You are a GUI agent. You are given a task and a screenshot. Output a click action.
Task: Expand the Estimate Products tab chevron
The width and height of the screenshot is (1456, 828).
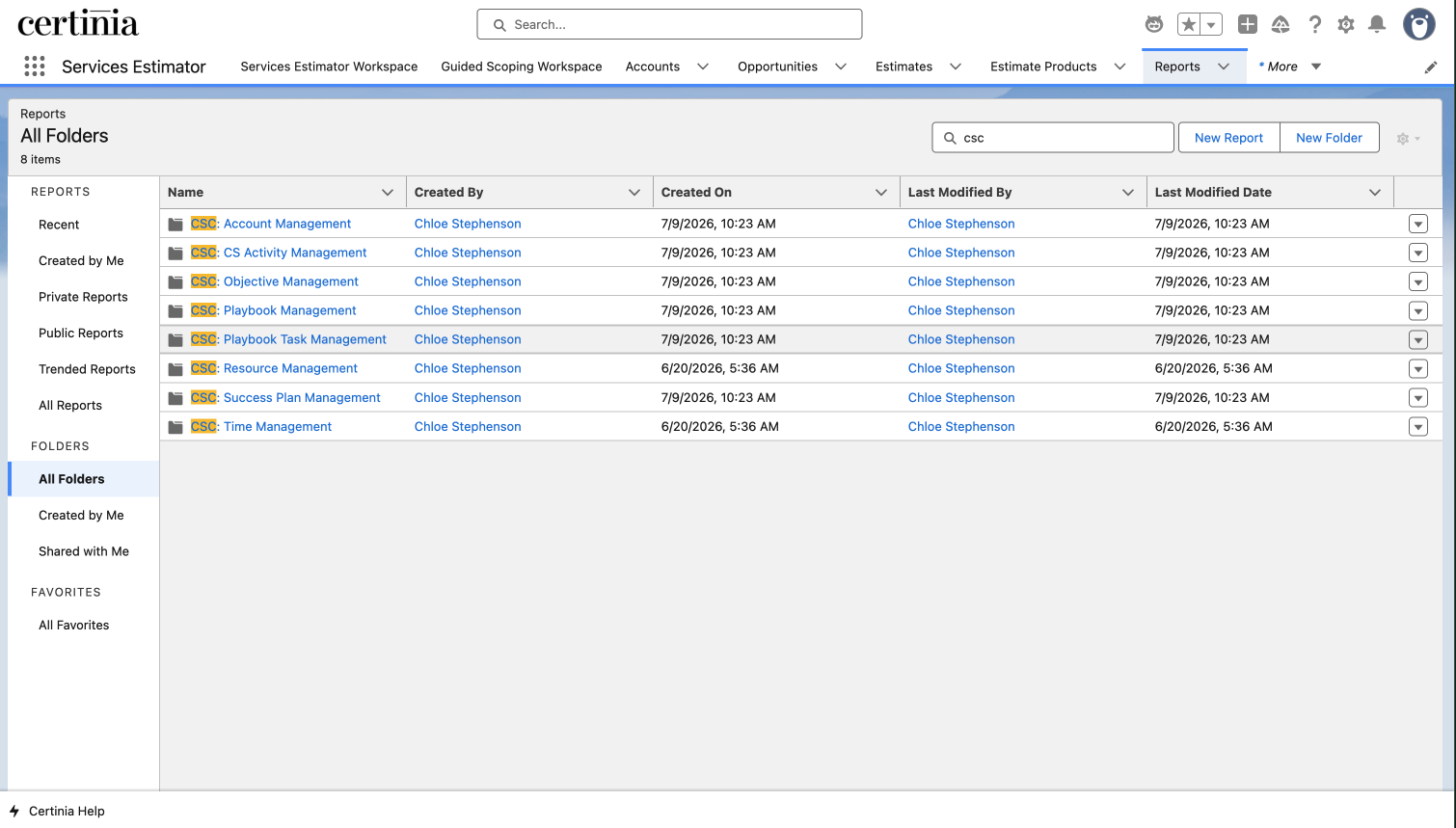(x=1119, y=67)
